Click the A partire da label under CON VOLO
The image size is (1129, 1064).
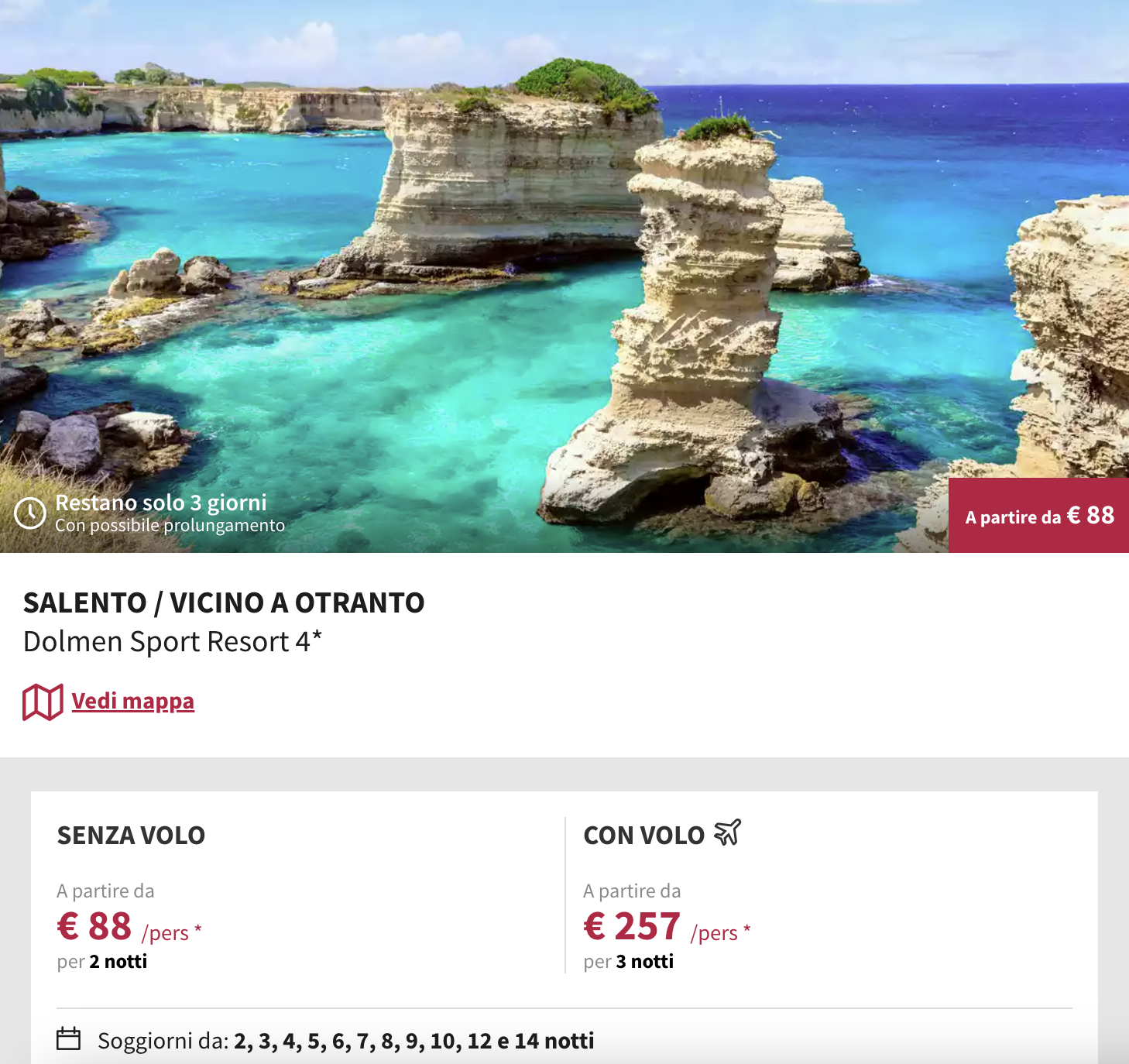[632, 891]
